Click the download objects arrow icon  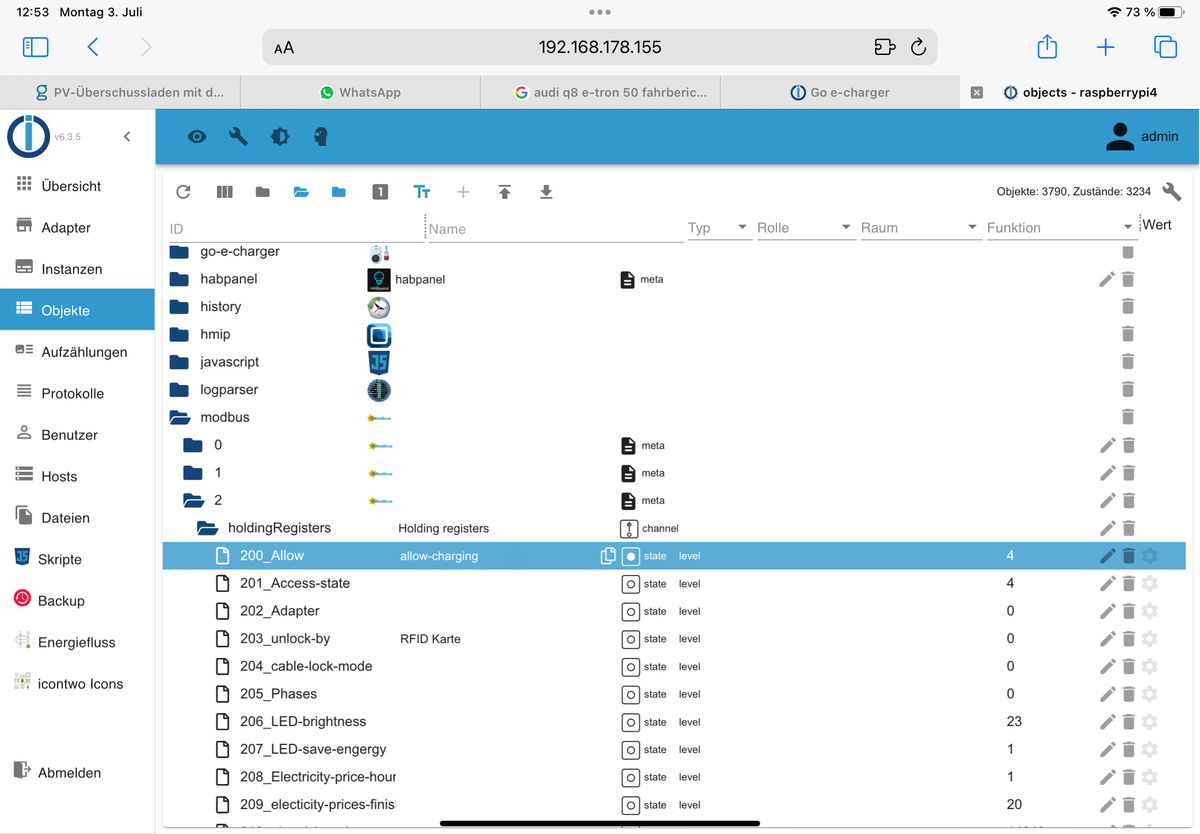pyautogui.click(x=546, y=192)
